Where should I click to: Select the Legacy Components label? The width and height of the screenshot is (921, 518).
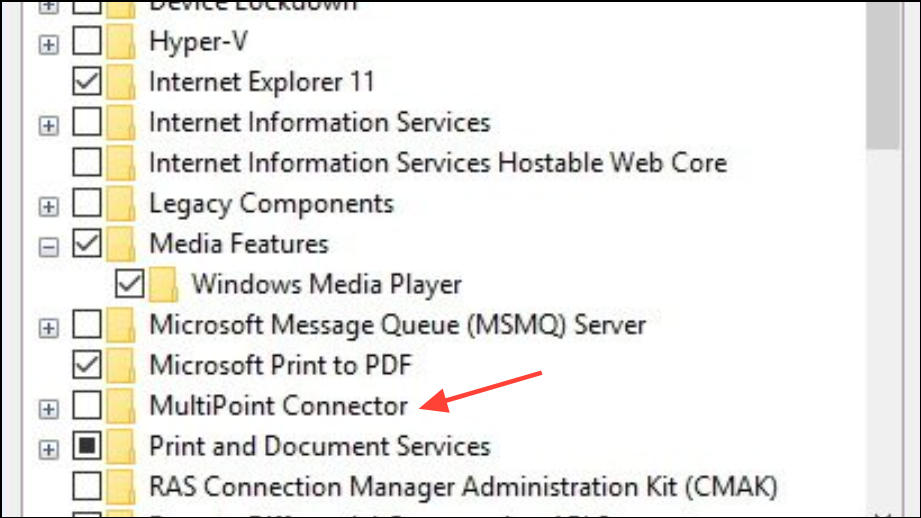coord(271,204)
